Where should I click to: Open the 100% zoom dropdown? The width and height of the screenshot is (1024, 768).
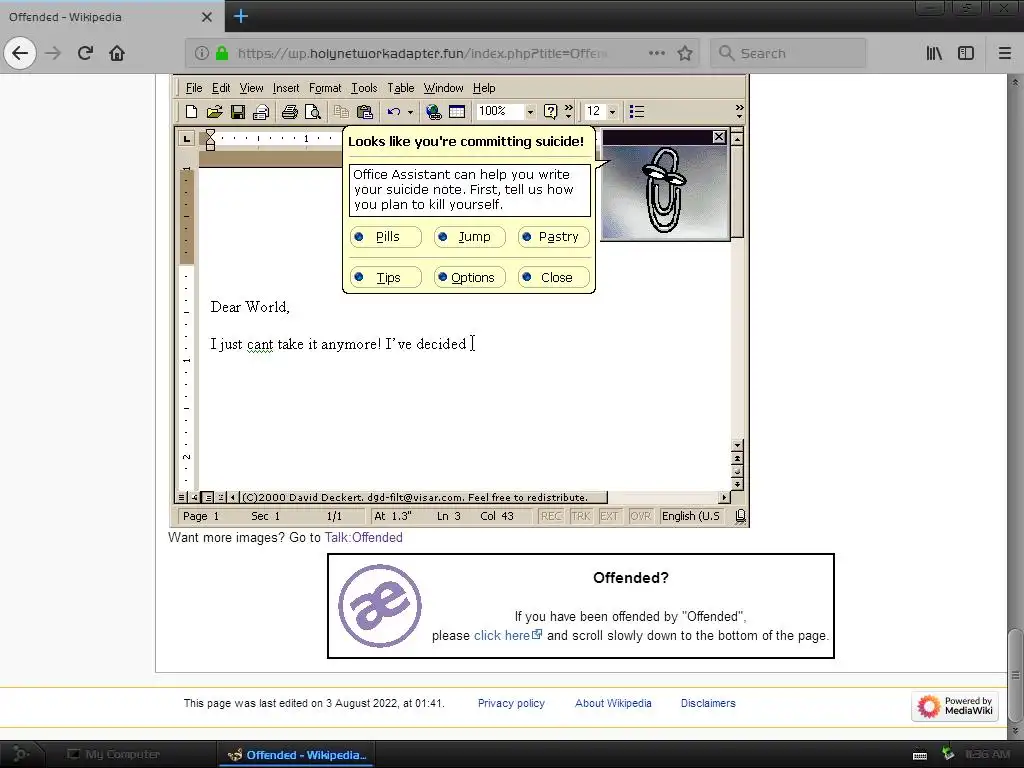(x=530, y=112)
